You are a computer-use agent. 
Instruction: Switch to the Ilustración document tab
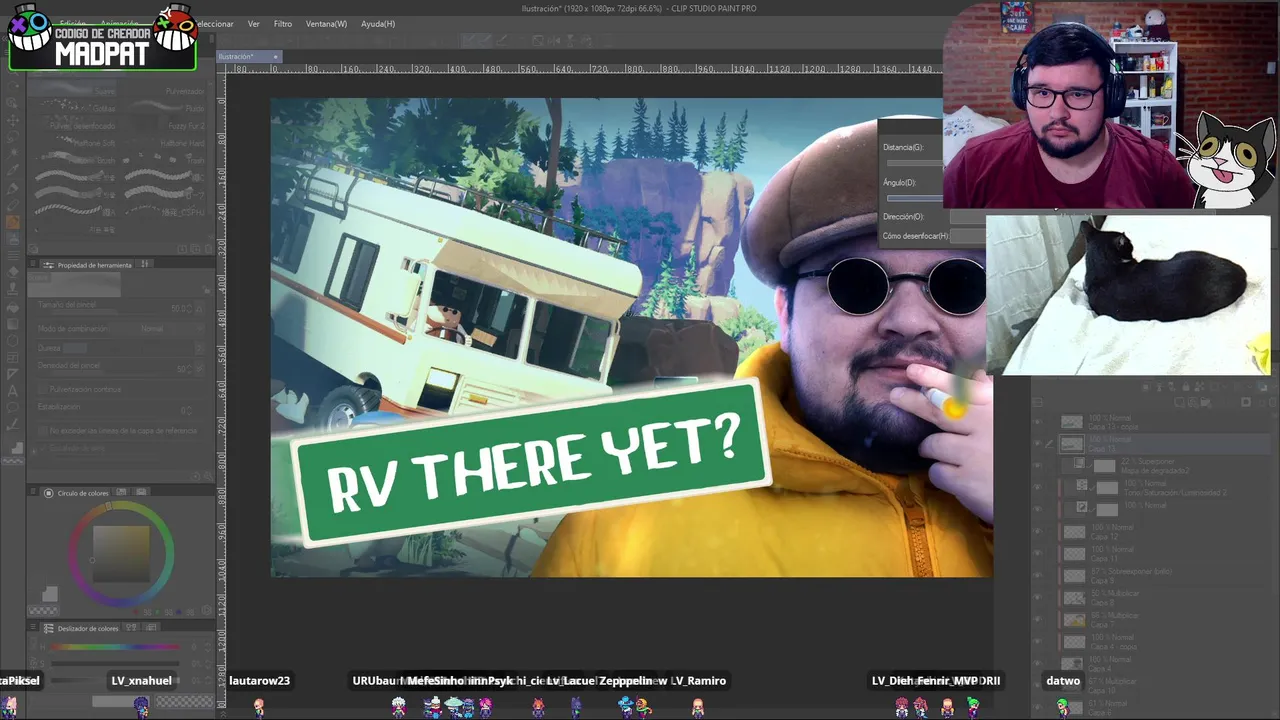248,57
